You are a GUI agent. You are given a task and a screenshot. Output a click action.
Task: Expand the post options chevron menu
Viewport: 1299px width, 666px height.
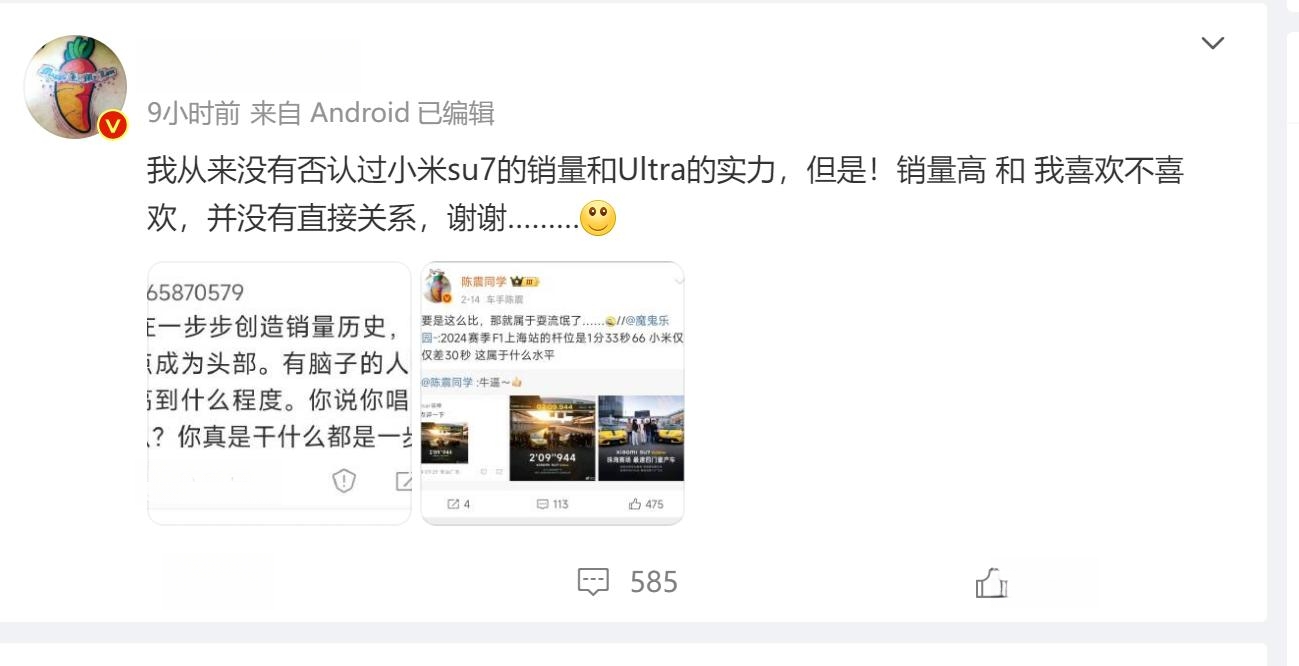(x=1212, y=43)
